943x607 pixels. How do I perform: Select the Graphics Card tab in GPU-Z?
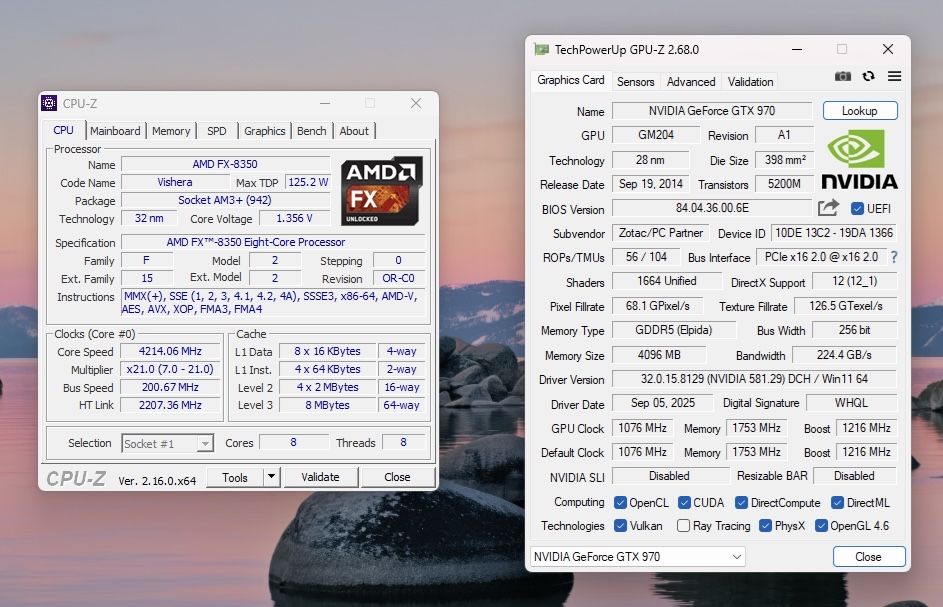click(571, 80)
